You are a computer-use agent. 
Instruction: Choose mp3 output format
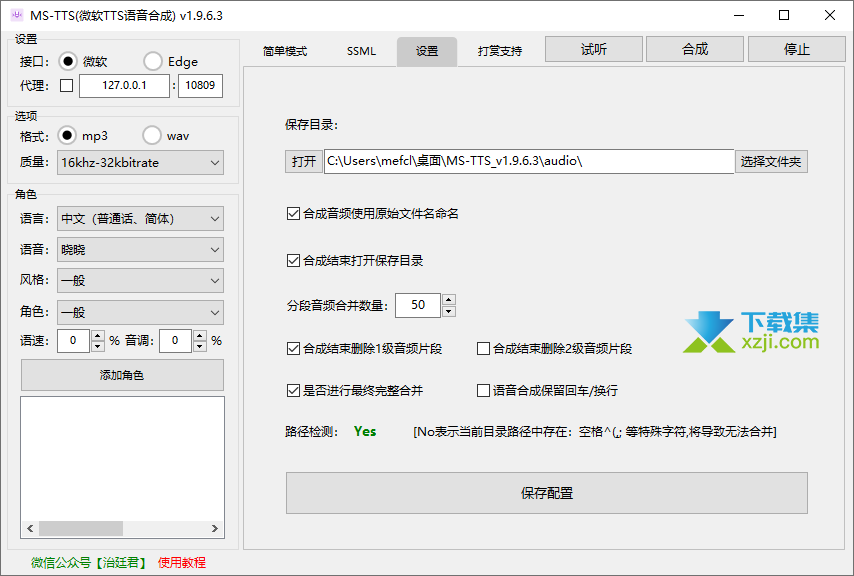click(x=67, y=135)
